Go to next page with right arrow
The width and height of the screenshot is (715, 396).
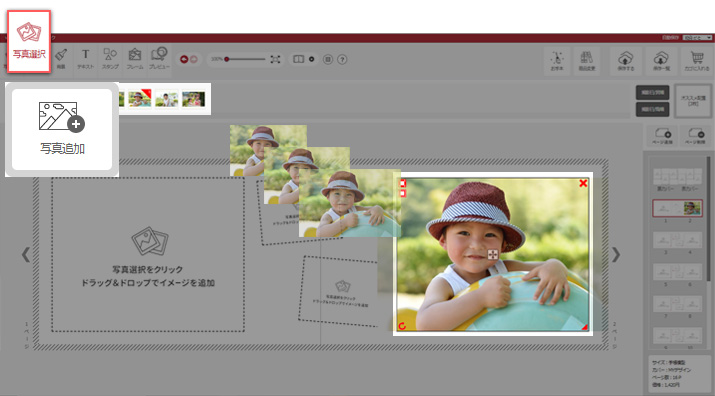click(x=616, y=255)
